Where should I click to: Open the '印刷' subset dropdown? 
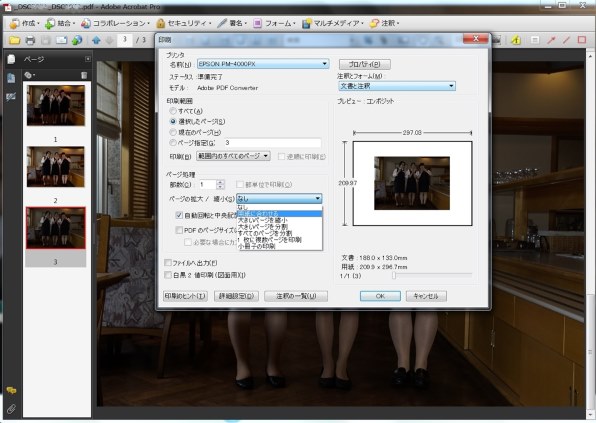click(233, 156)
